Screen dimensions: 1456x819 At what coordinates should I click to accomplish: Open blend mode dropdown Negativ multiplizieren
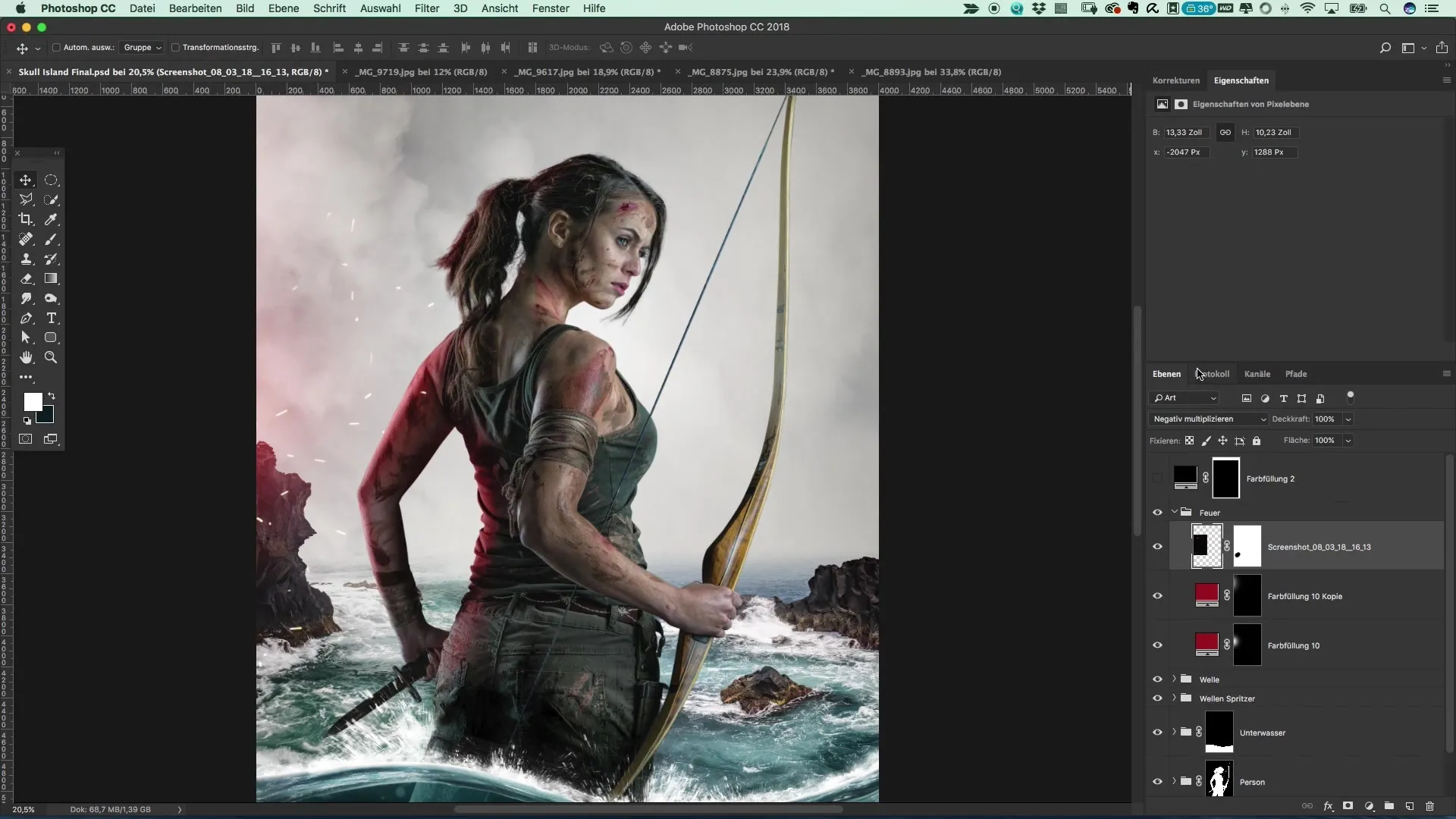point(1209,419)
